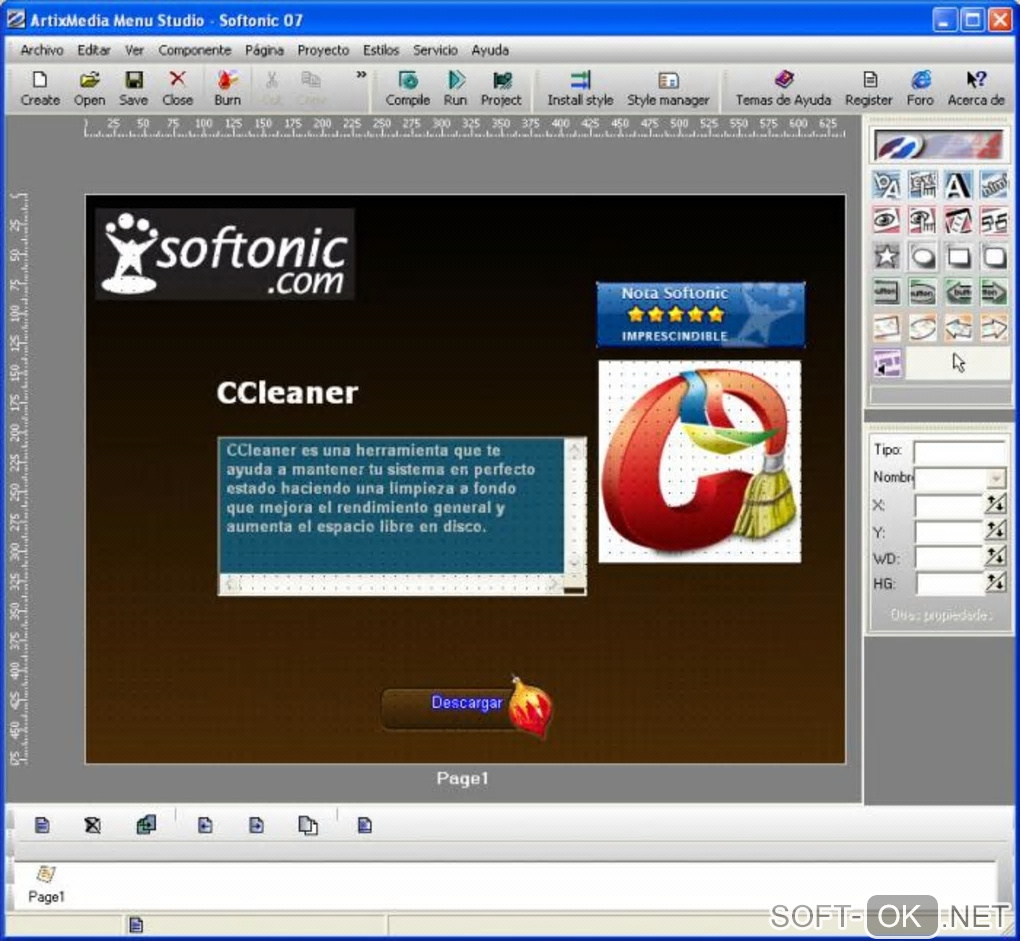This screenshot has width=1020, height=941.
Task: Open the Proyecto menu
Action: pos(323,50)
